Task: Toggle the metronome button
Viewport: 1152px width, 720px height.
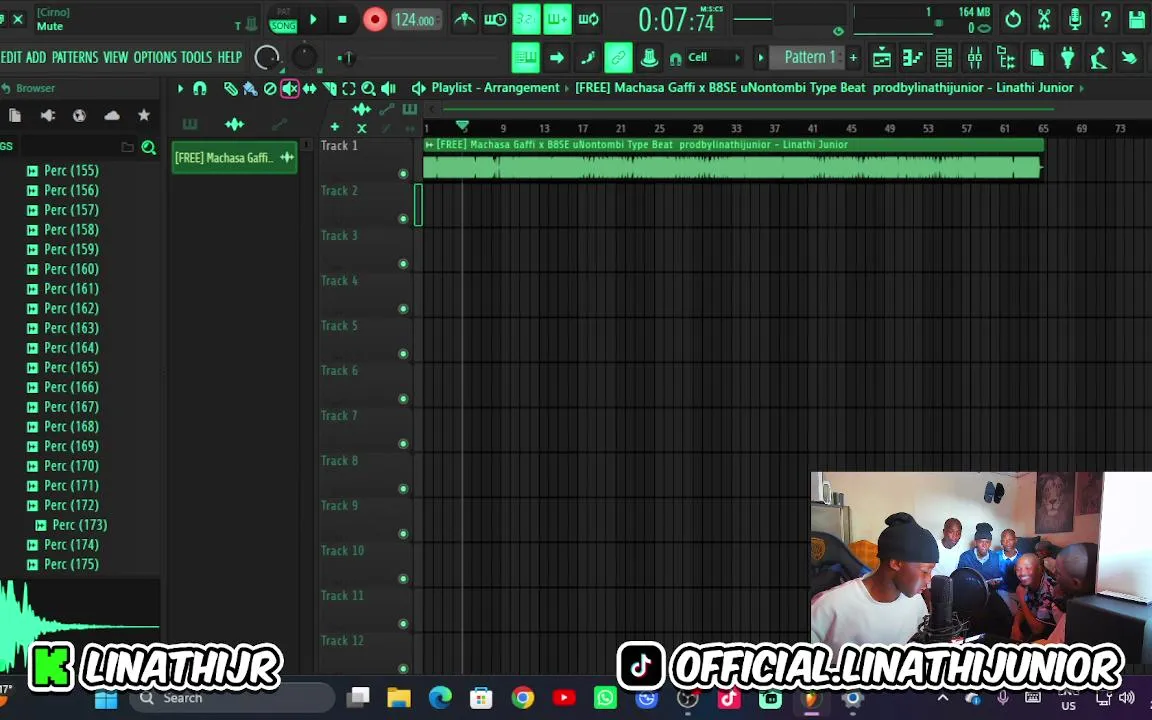Action: click(x=464, y=19)
